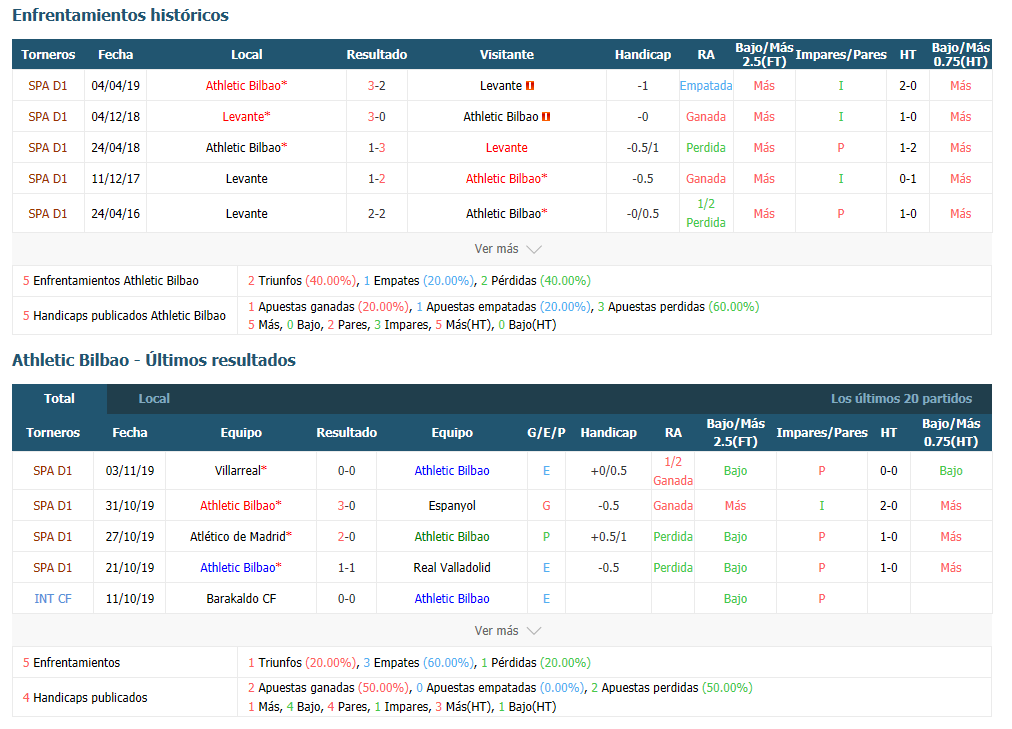The height and width of the screenshot is (729, 1012).
Task: Click the "11/10/19" date cell
Action: (x=130, y=599)
